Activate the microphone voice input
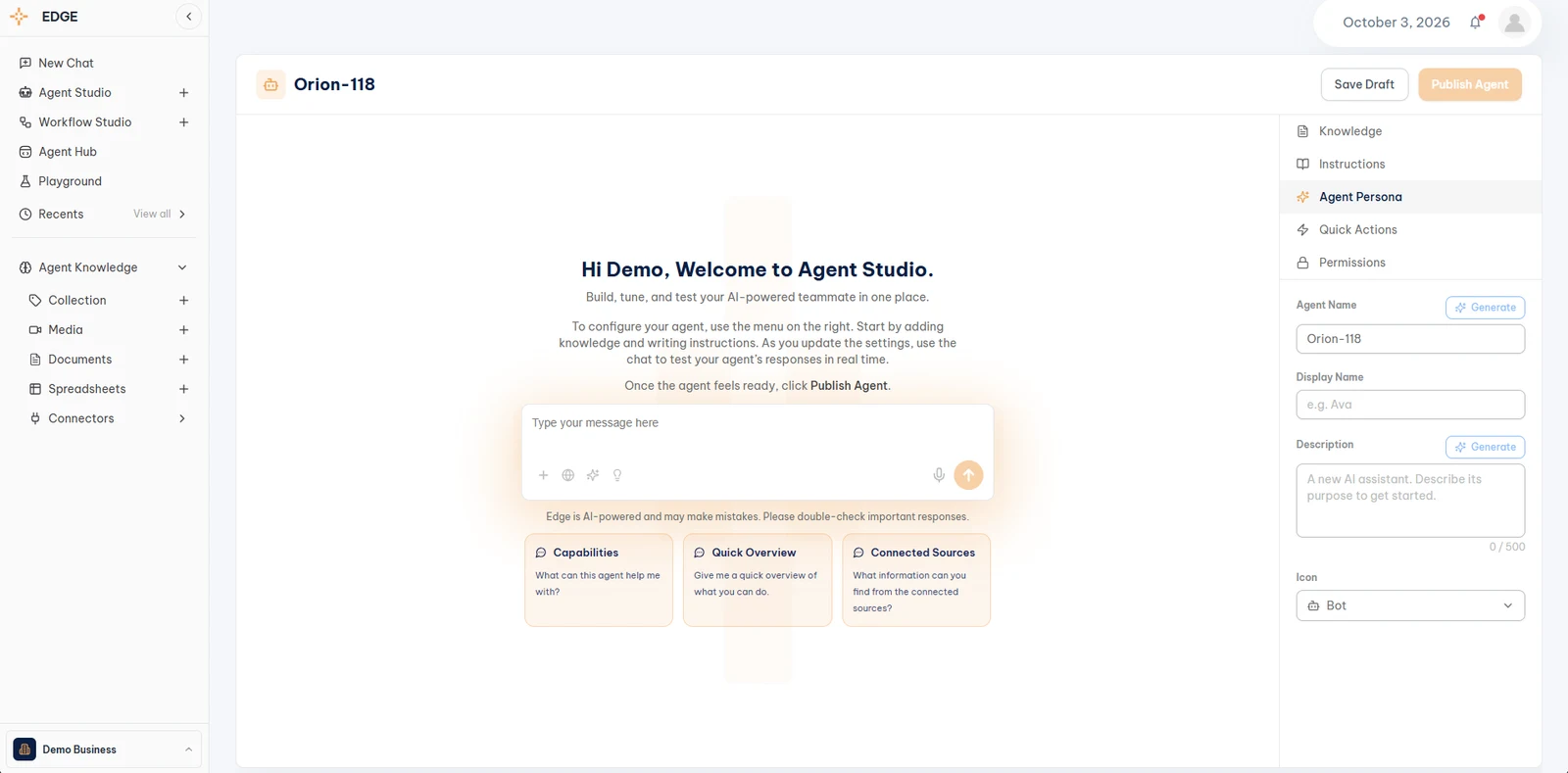This screenshot has width=1568, height=773. click(x=939, y=475)
